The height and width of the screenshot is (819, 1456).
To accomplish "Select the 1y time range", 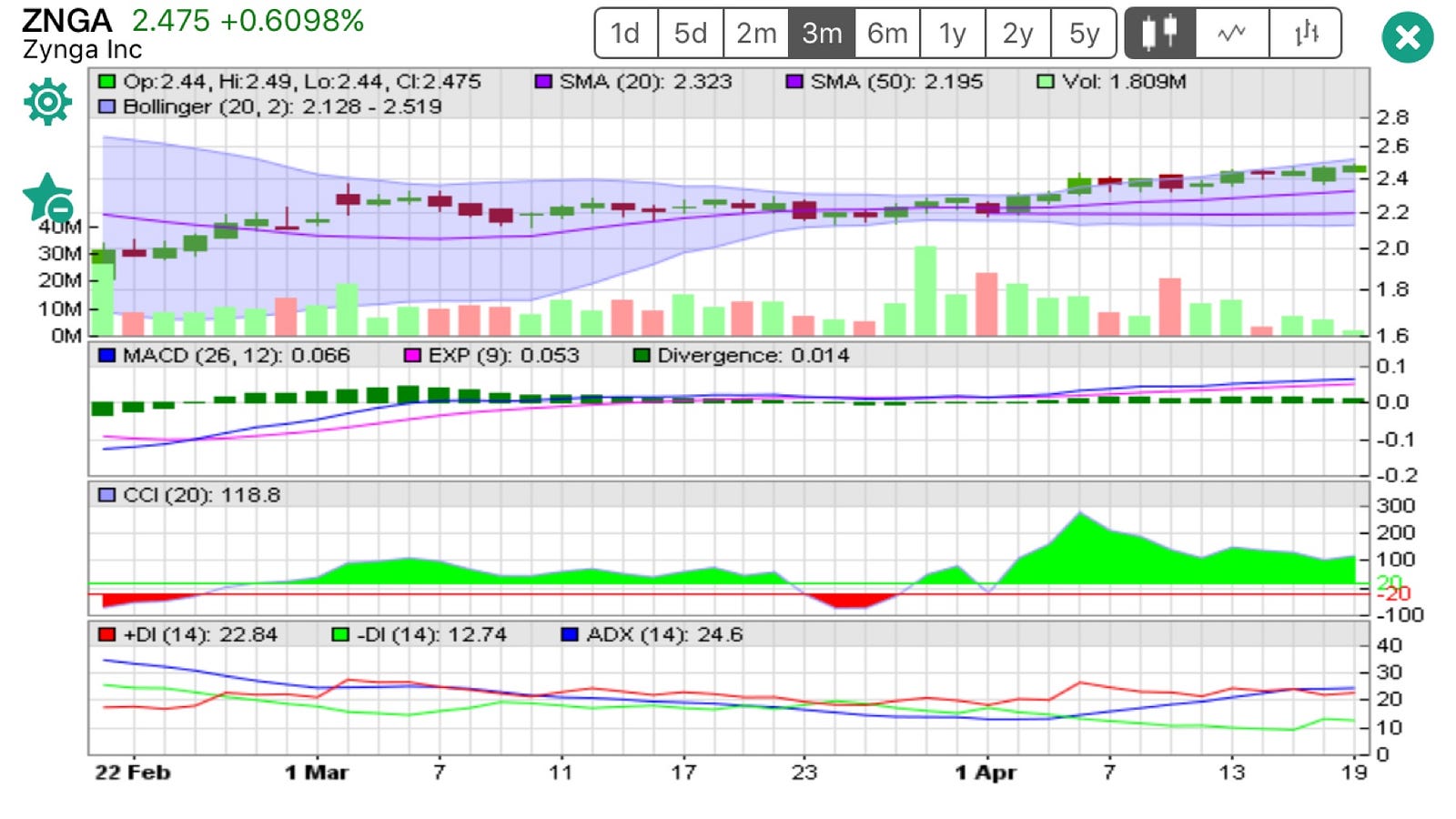I will pos(953,34).
